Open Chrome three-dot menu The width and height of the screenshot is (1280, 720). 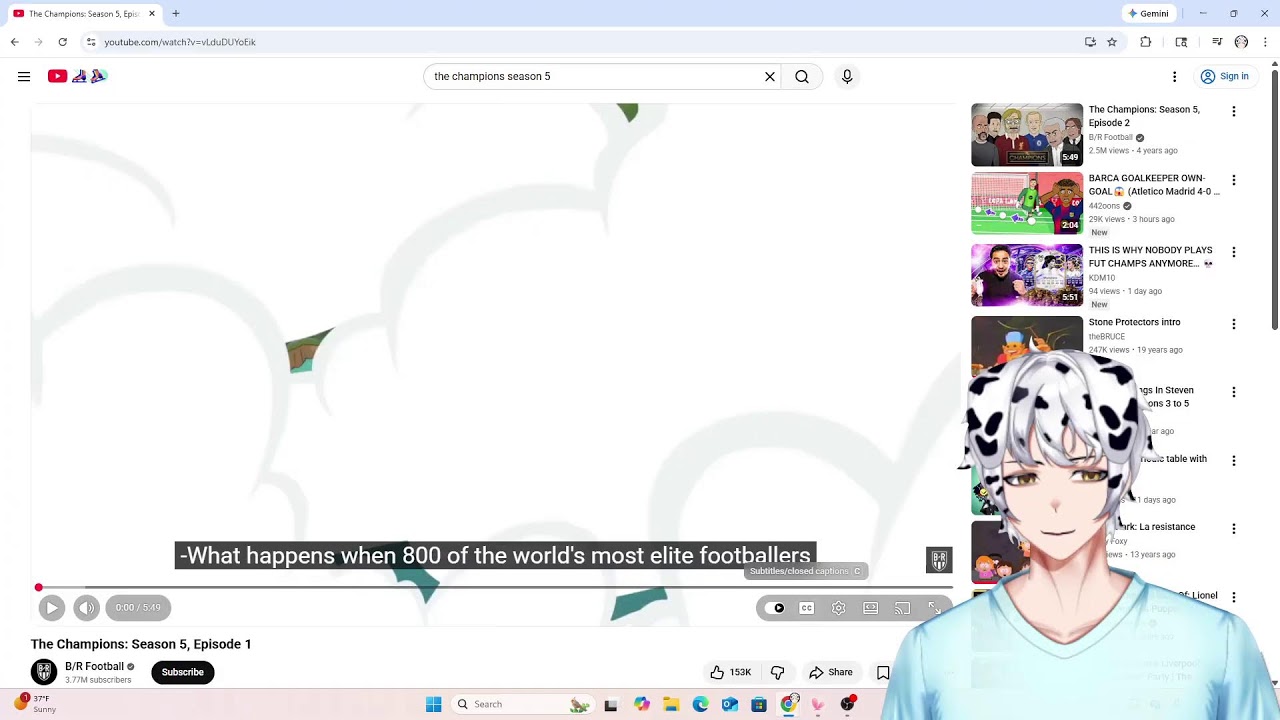[x=1265, y=42]
